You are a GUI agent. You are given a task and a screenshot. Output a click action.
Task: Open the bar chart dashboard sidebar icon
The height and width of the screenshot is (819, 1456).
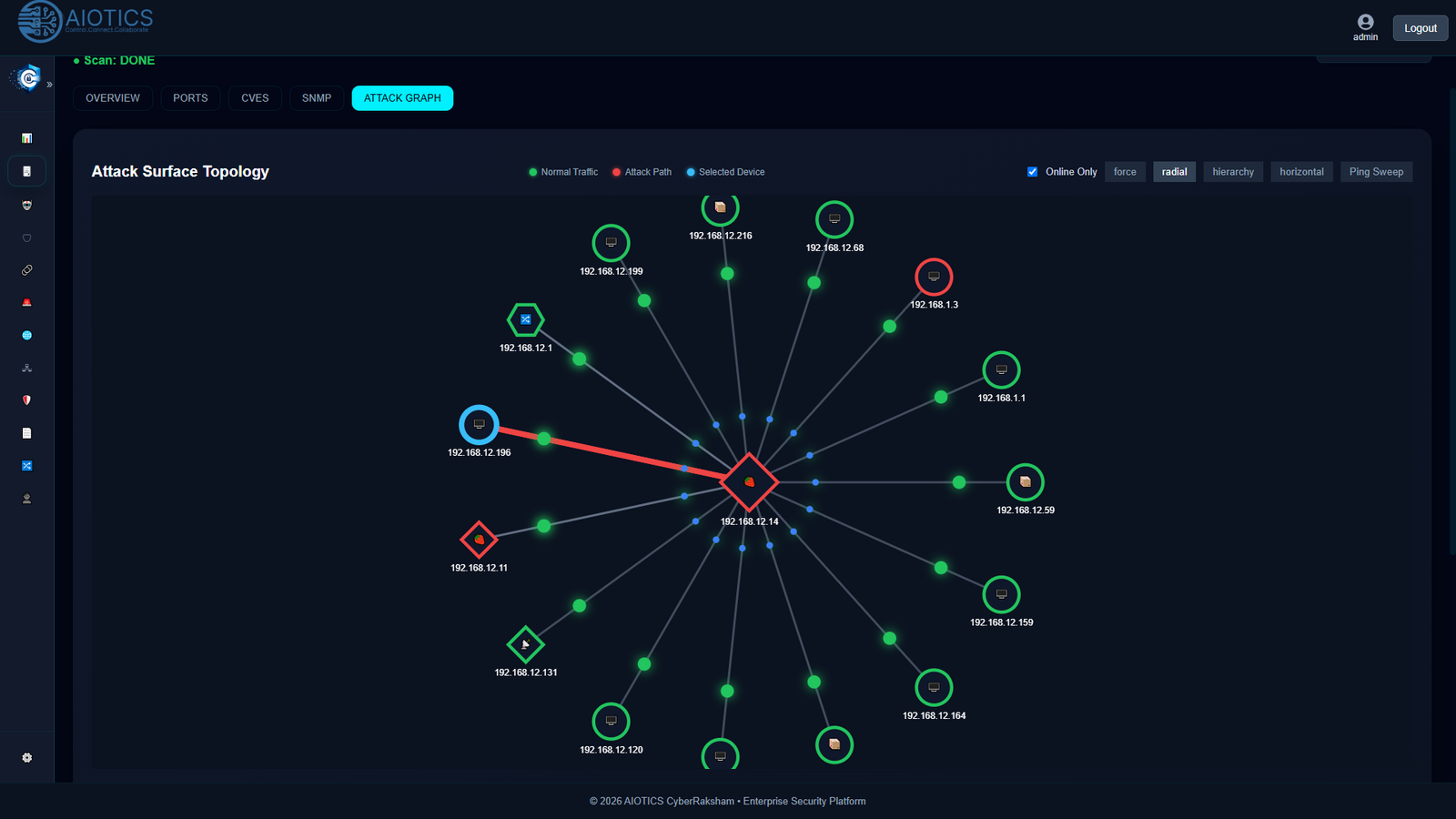coord(26,138)
